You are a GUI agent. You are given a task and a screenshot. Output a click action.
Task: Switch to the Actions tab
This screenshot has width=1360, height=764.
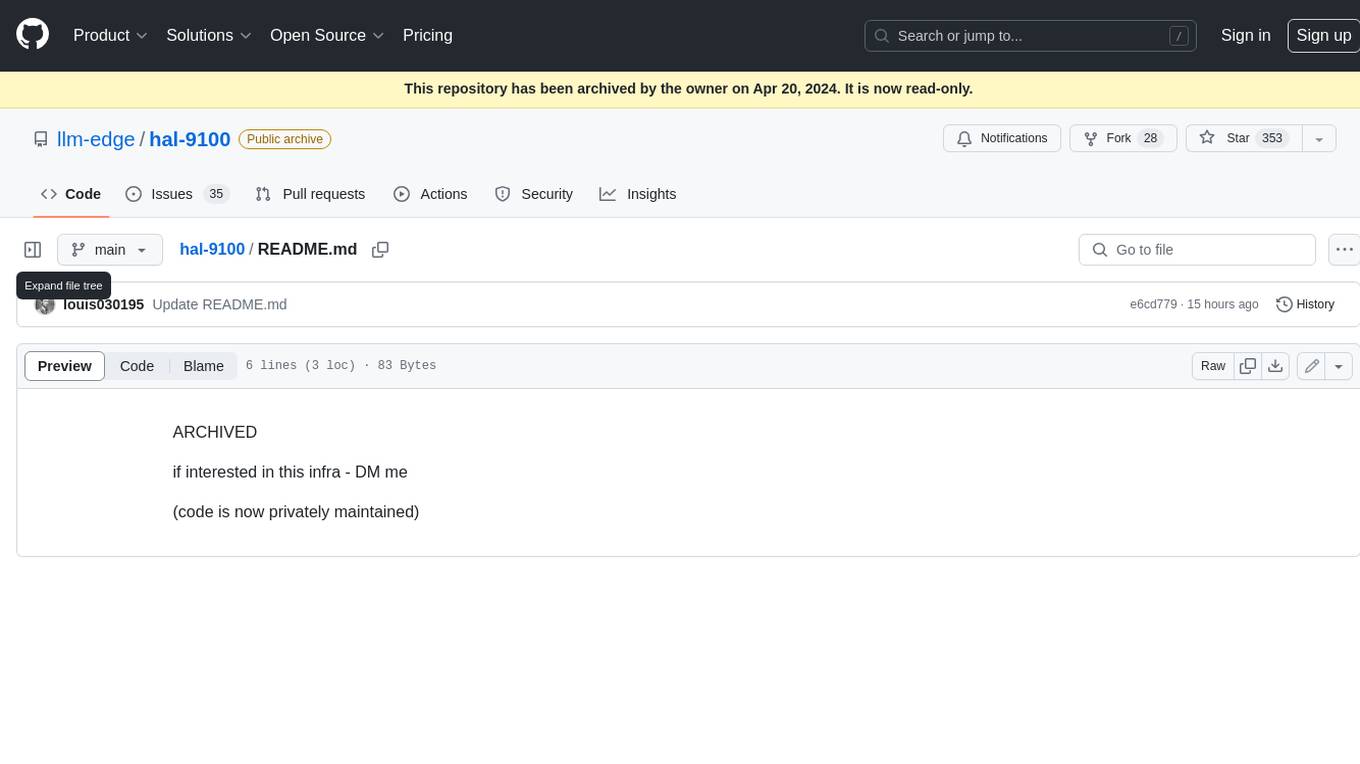click(x=430, y=194)
